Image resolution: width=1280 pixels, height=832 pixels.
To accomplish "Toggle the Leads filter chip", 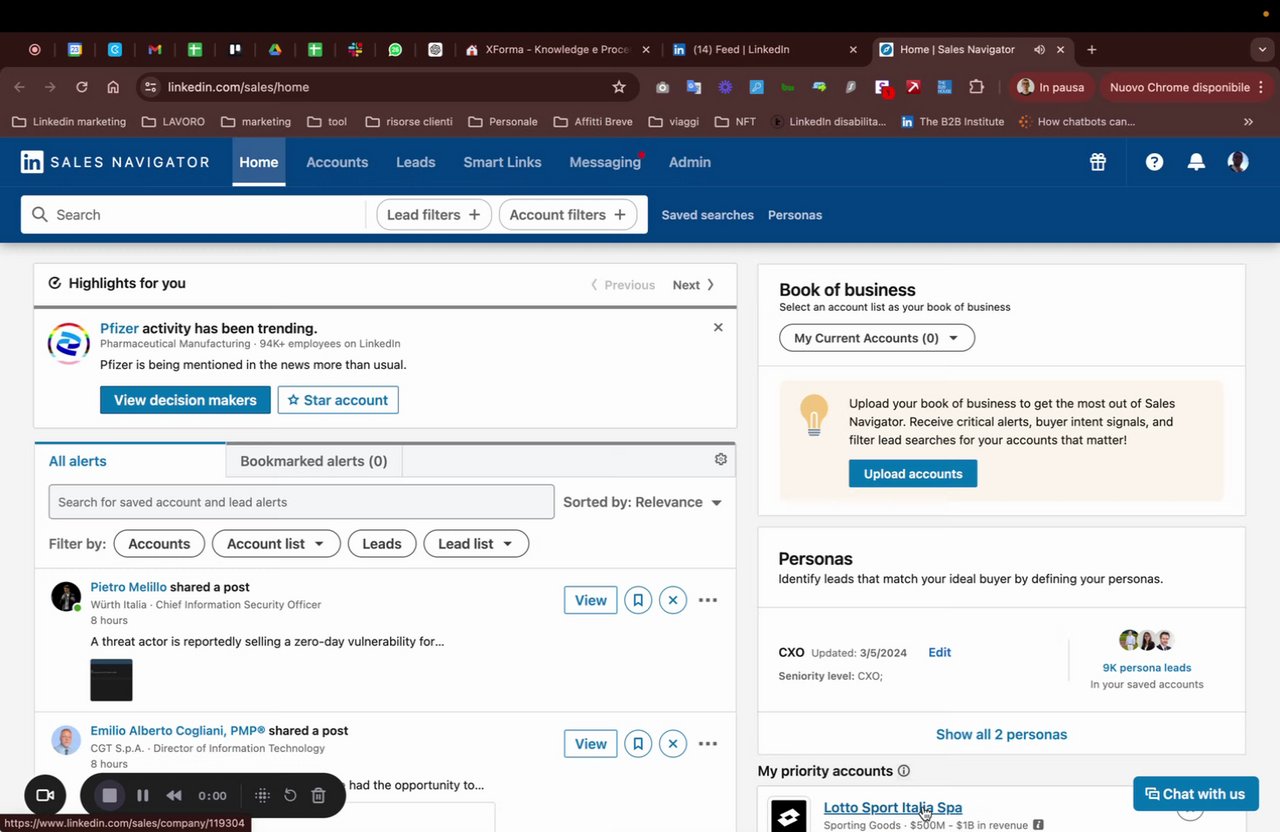I will [x=381, y=544].
